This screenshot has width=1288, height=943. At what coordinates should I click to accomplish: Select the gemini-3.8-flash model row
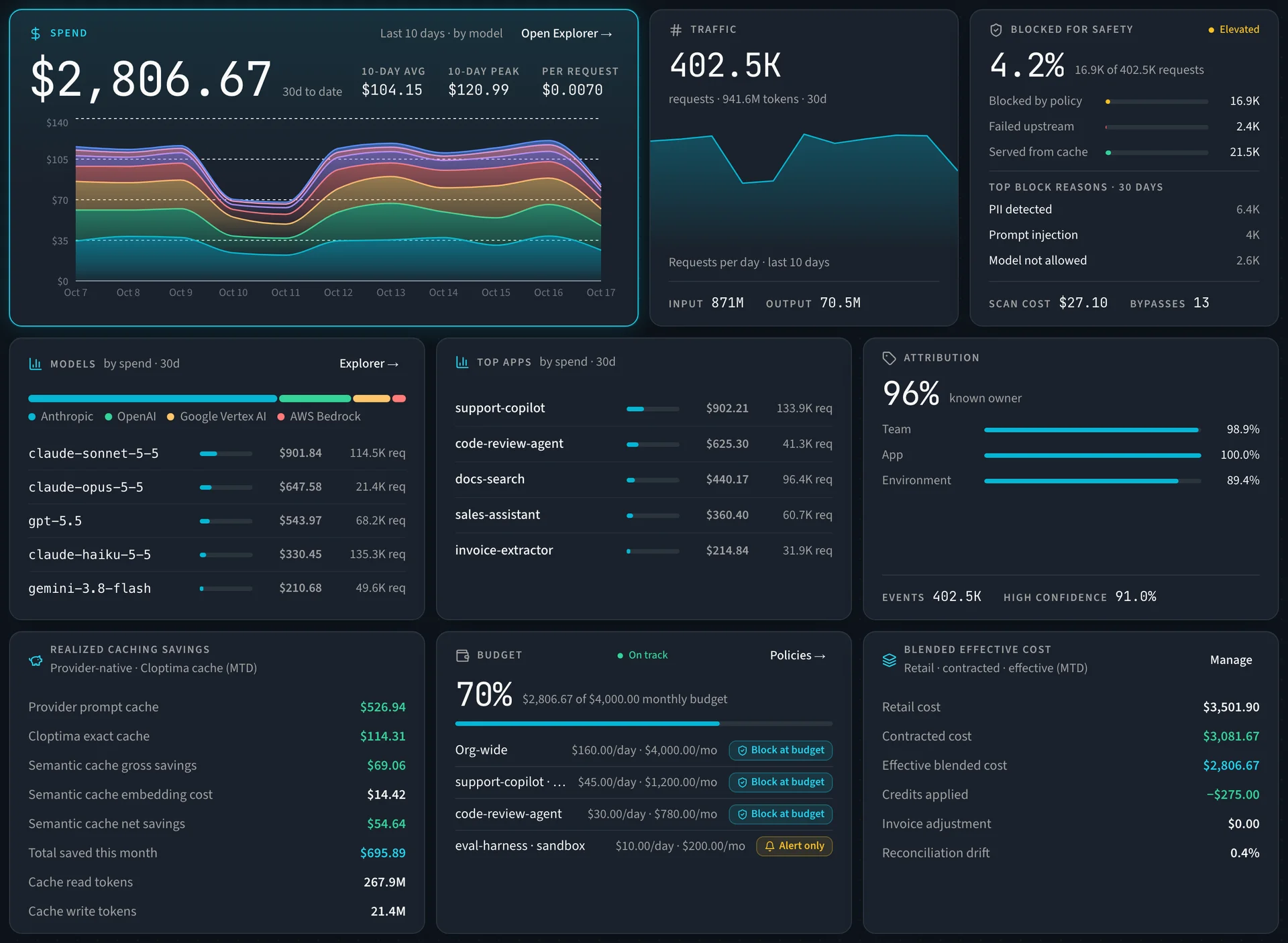[x=217, y=588]
